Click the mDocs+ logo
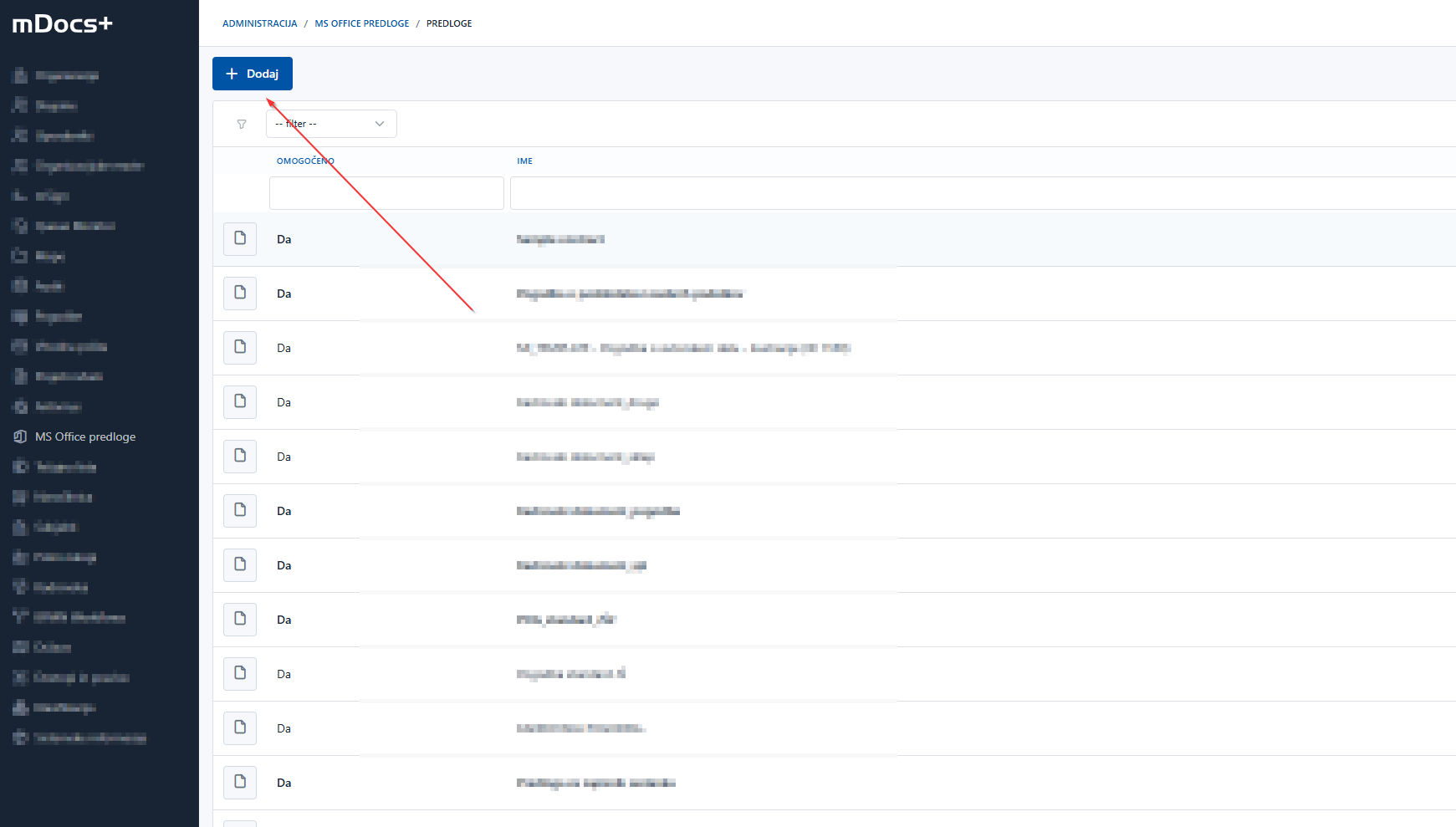The height and width of the screenshot is (827, 1456). point(62,24)
